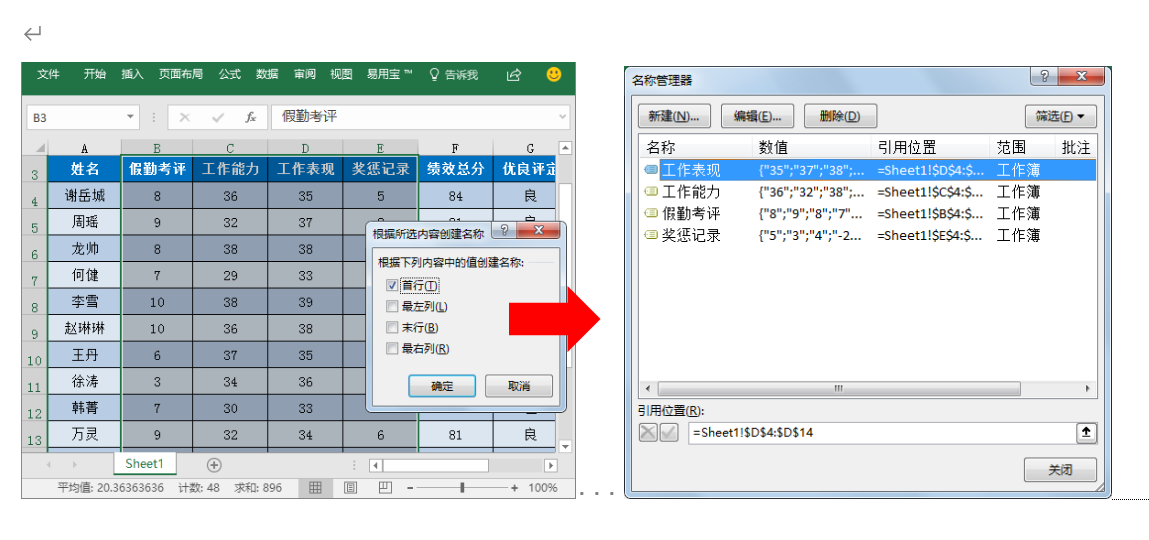This screenshot has height=540, width=1149.
Task: Enable the 末行 checkbox
Action: [x=392, y=328]
